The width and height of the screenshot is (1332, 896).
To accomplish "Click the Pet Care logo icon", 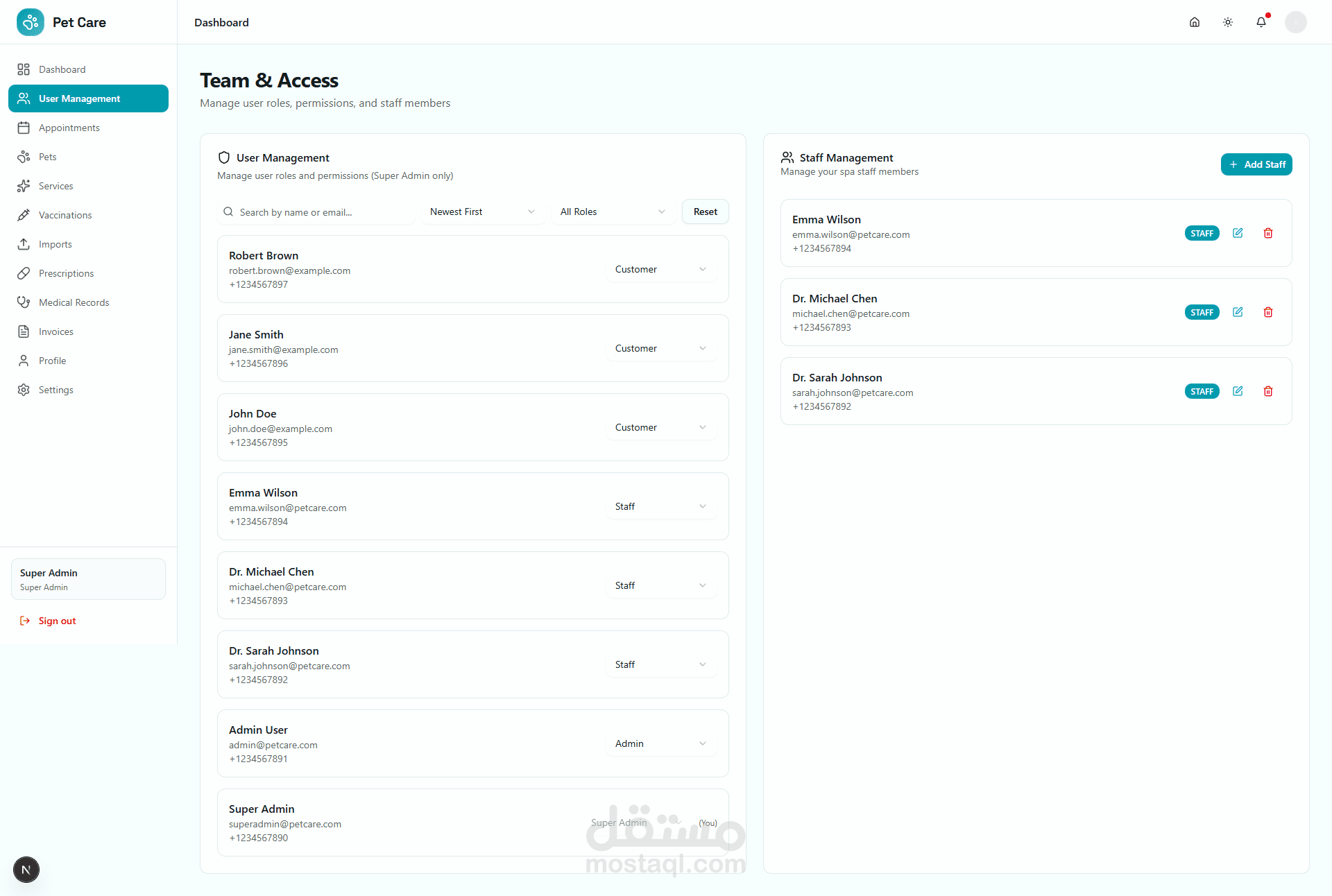I will tap(31, 22).
